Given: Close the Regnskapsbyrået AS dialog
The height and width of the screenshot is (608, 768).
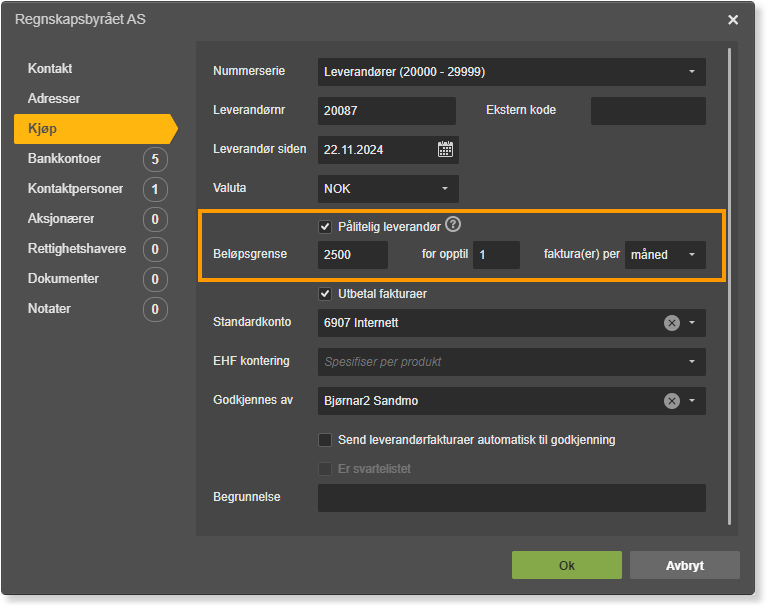Looking at the screenshot, I should tap(733, 20).
